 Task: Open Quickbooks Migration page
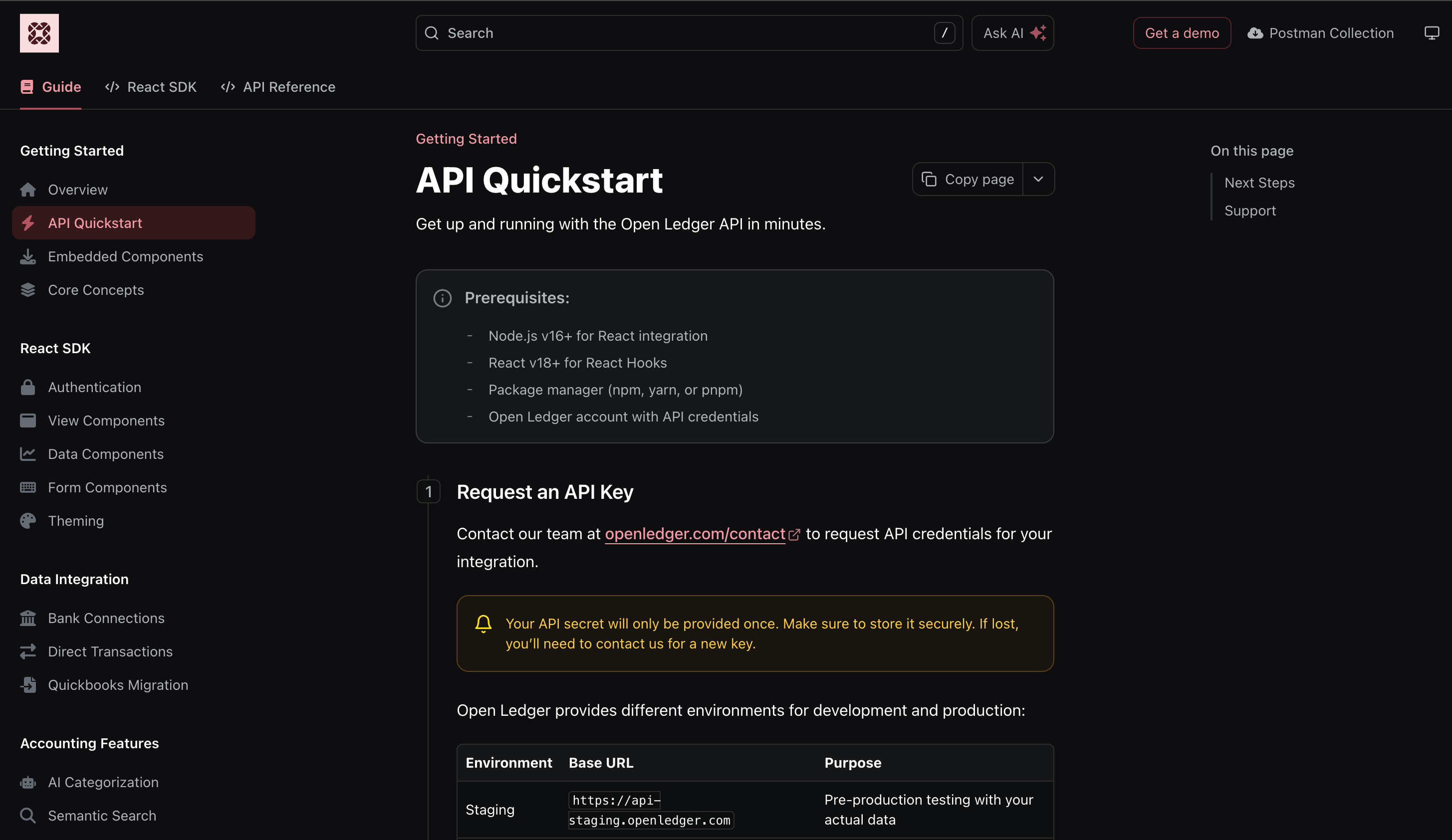coord(134,685)
